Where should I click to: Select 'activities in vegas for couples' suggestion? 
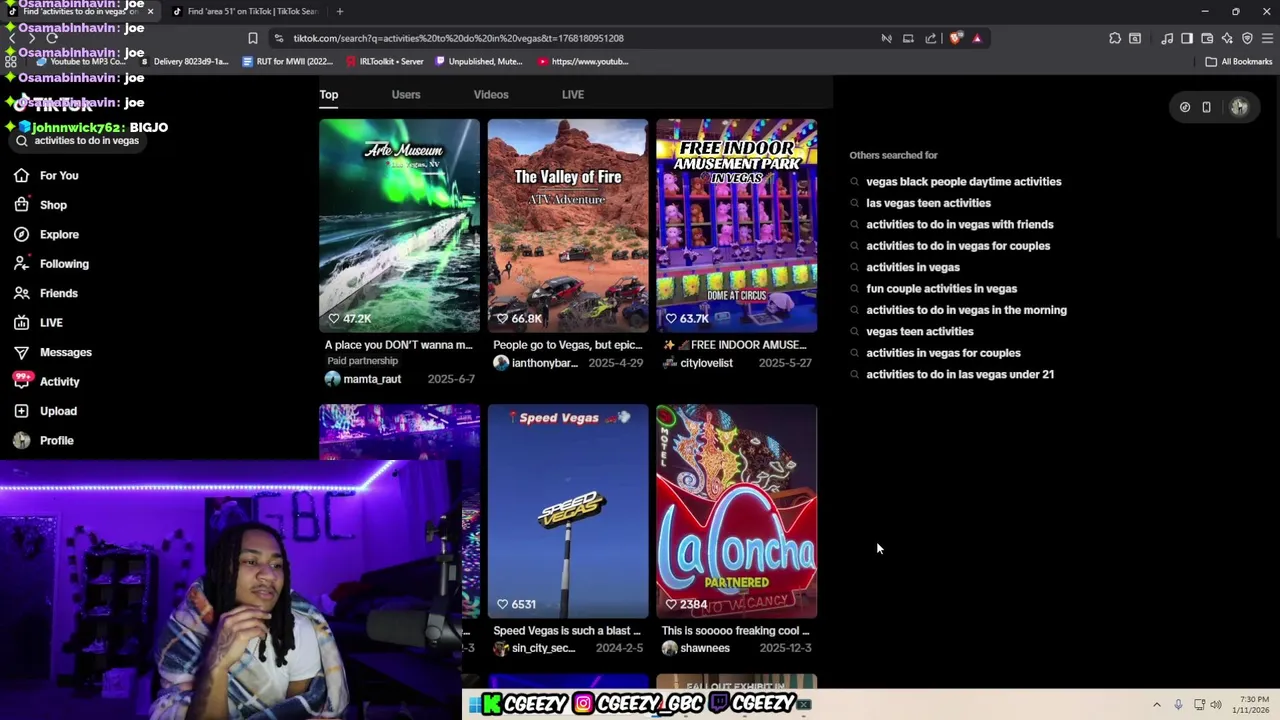pyautogui.click(x=943, y=353)
